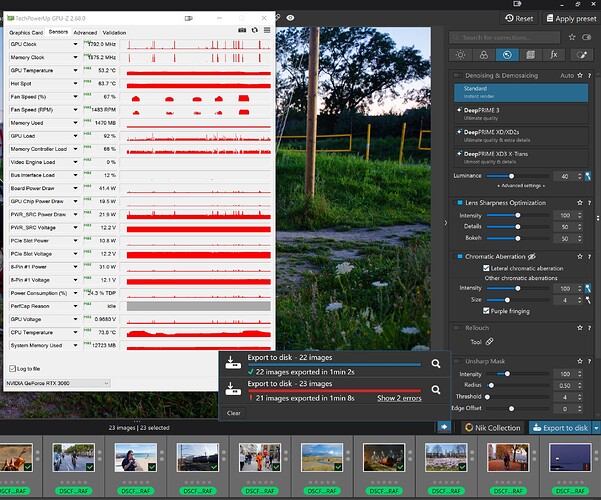Open the NVIDIA GeForce RTX 3060 dropdown
601x500 pixels.
pyautogui.click(x=60, y=382)
